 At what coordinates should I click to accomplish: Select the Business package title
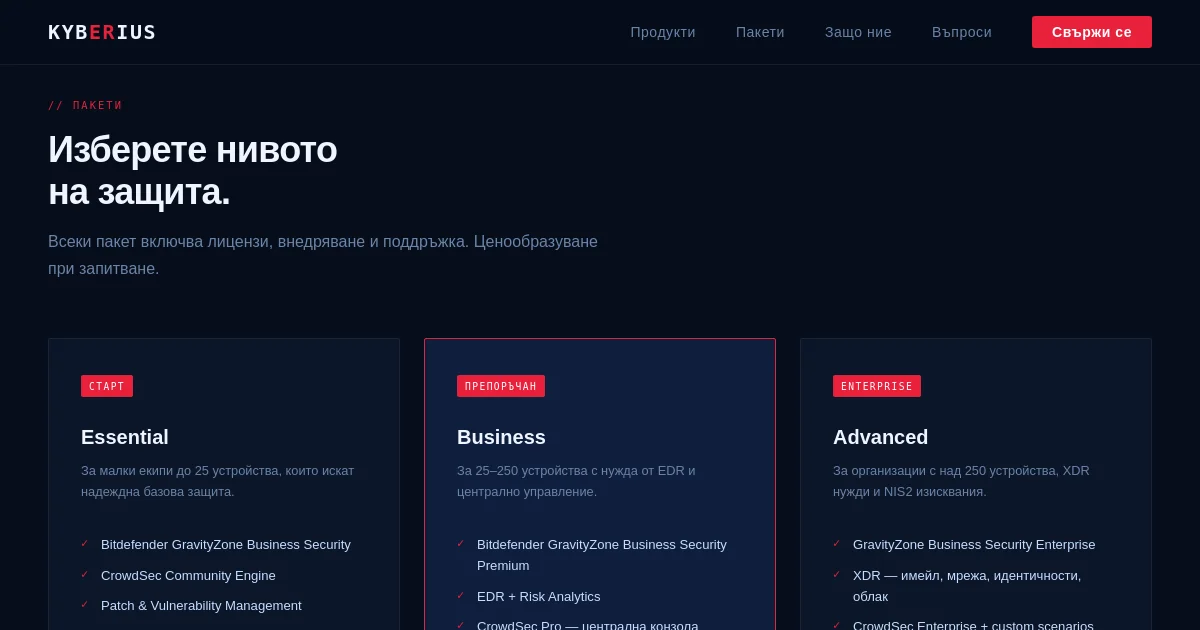[x=501, y=437]
